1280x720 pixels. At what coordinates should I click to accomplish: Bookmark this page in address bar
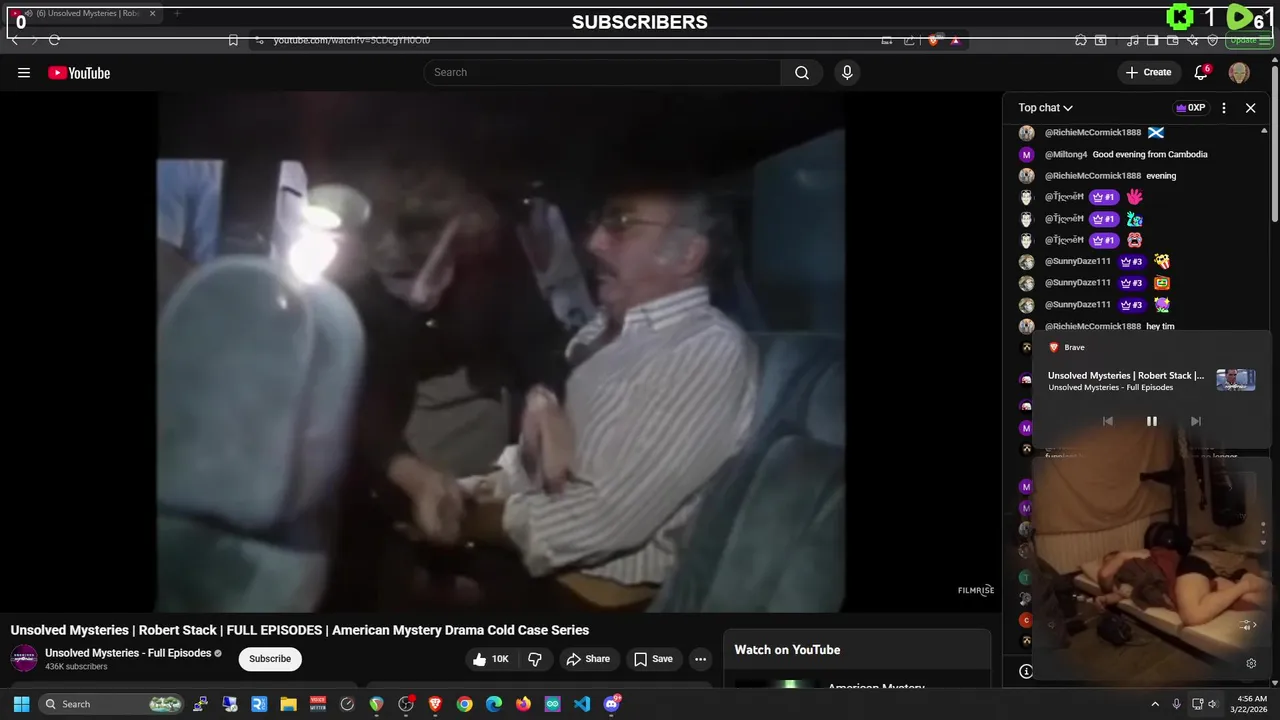point(233,40)
